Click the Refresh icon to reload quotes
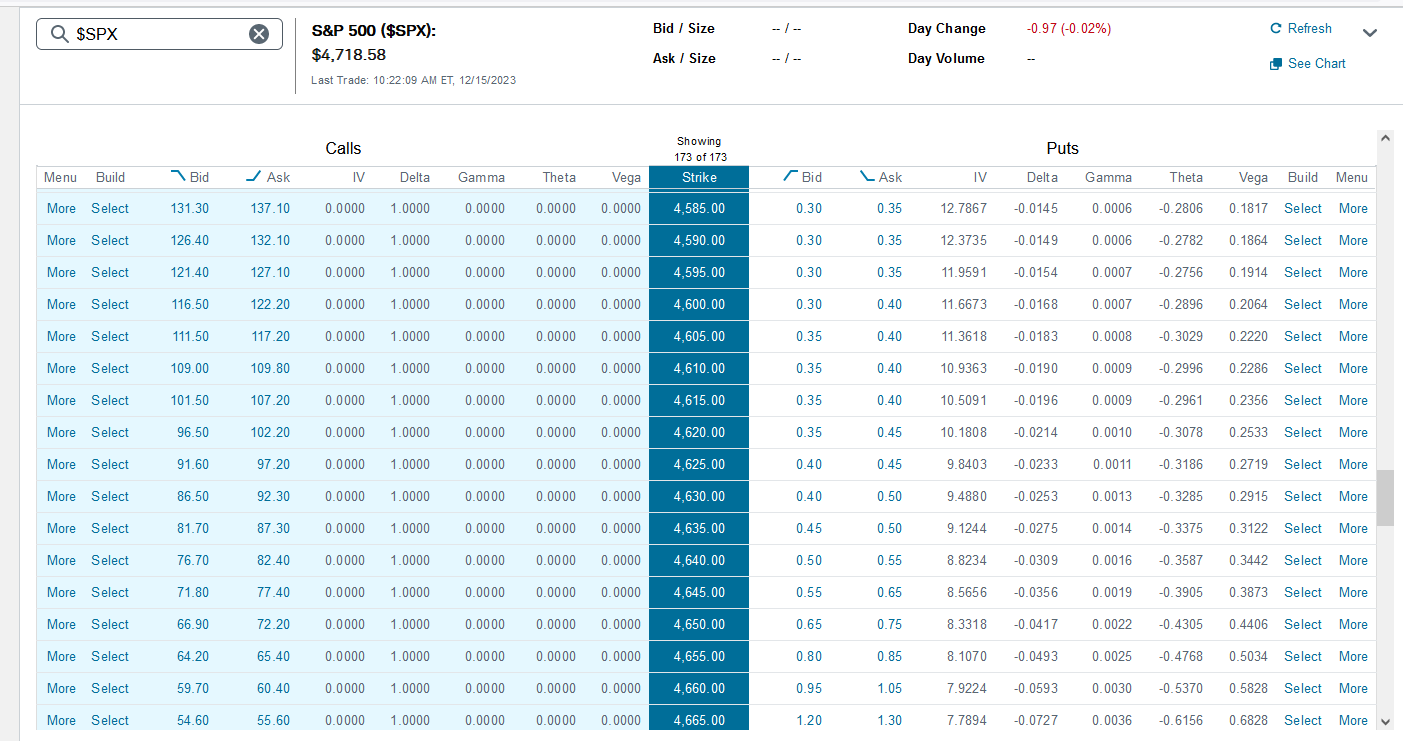The image size is (1403, 741). [1275, 28]
